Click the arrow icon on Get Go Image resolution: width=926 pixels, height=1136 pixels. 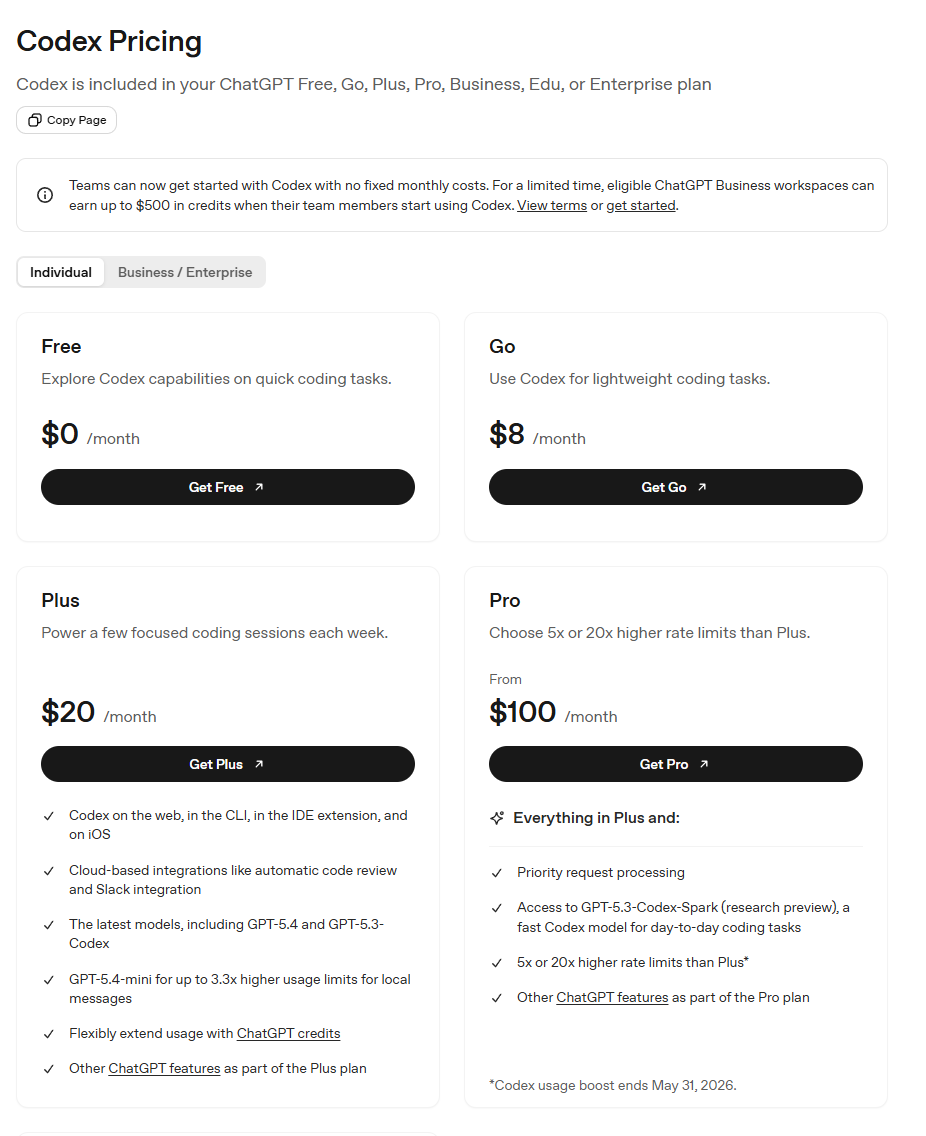(702, 487)
